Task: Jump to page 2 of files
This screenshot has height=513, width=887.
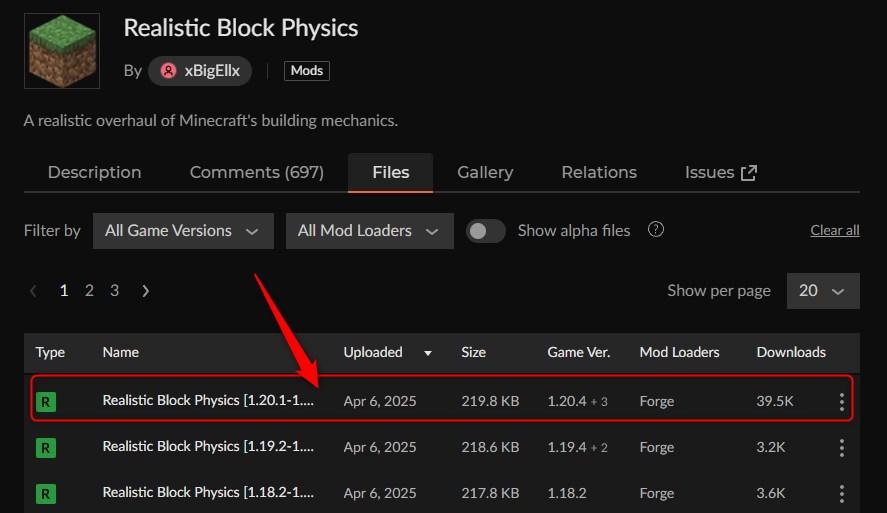Action: click(x=89, y=291)
